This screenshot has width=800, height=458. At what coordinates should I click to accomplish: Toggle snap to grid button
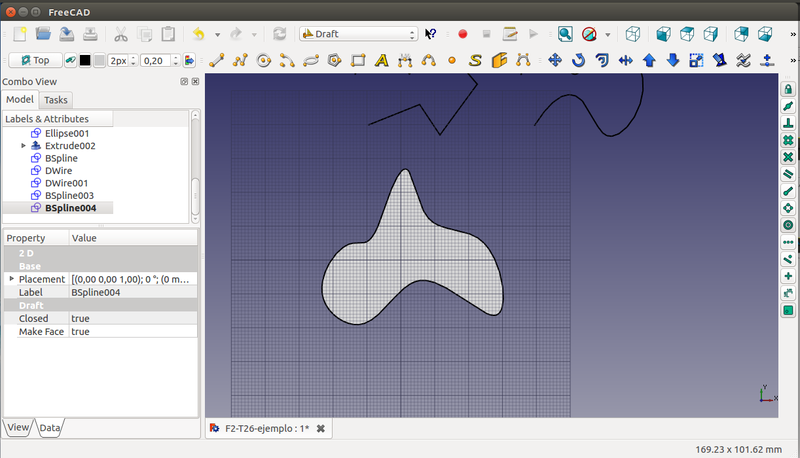click(787, 140)
